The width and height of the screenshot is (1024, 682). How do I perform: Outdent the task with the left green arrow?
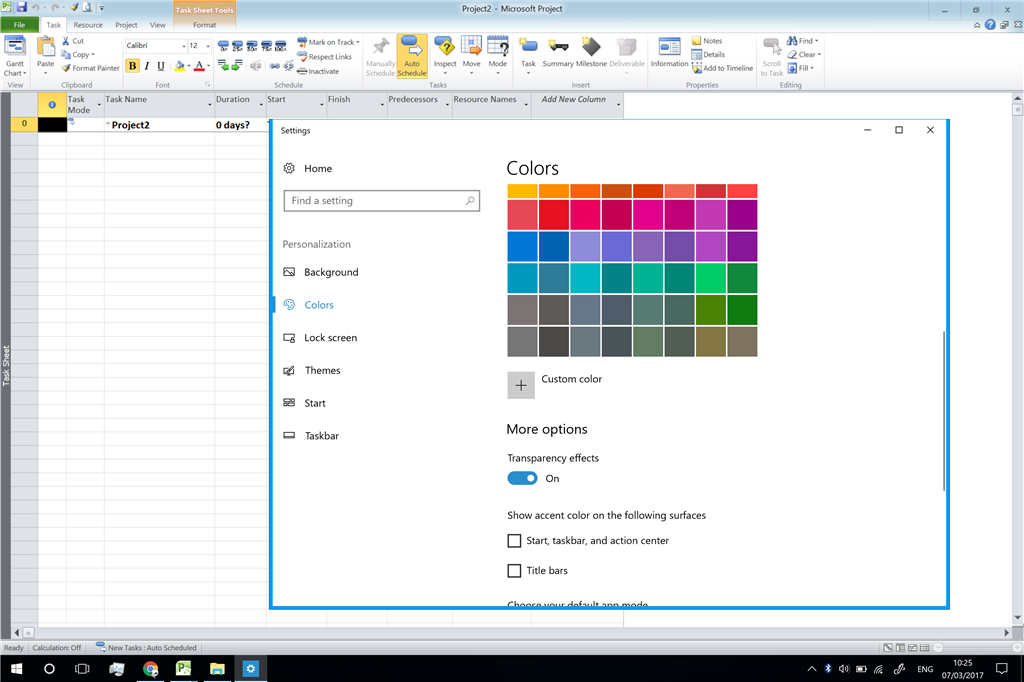pyautogui.click(x=223, y=65)
